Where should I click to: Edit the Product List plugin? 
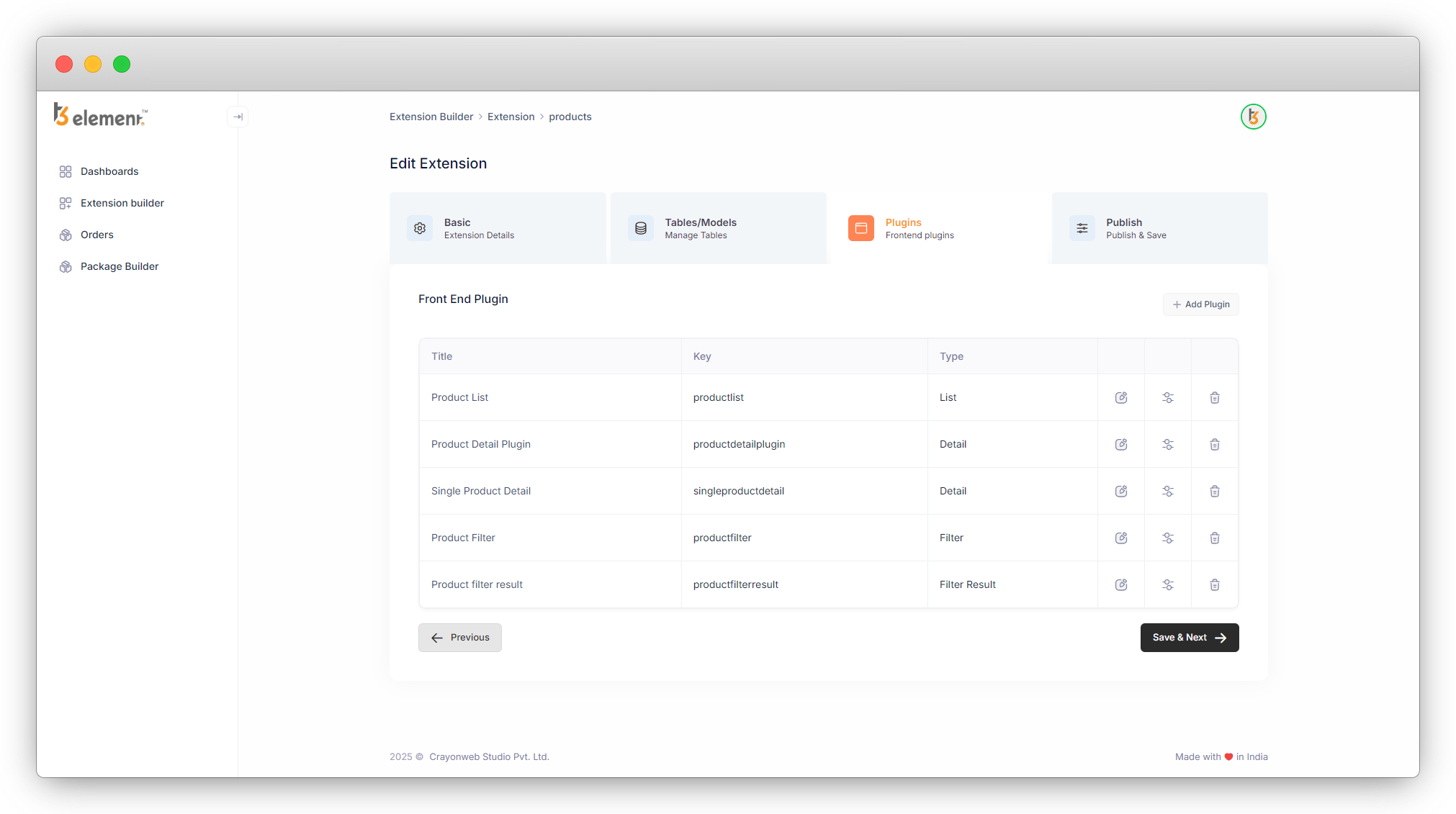tap(1121, 397)
